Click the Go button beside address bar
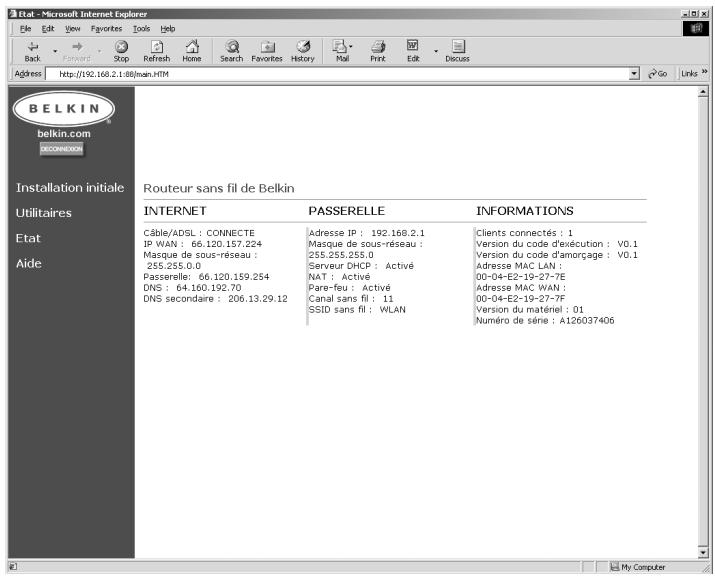Screen dimensions: 715x576 coord(658,73)
